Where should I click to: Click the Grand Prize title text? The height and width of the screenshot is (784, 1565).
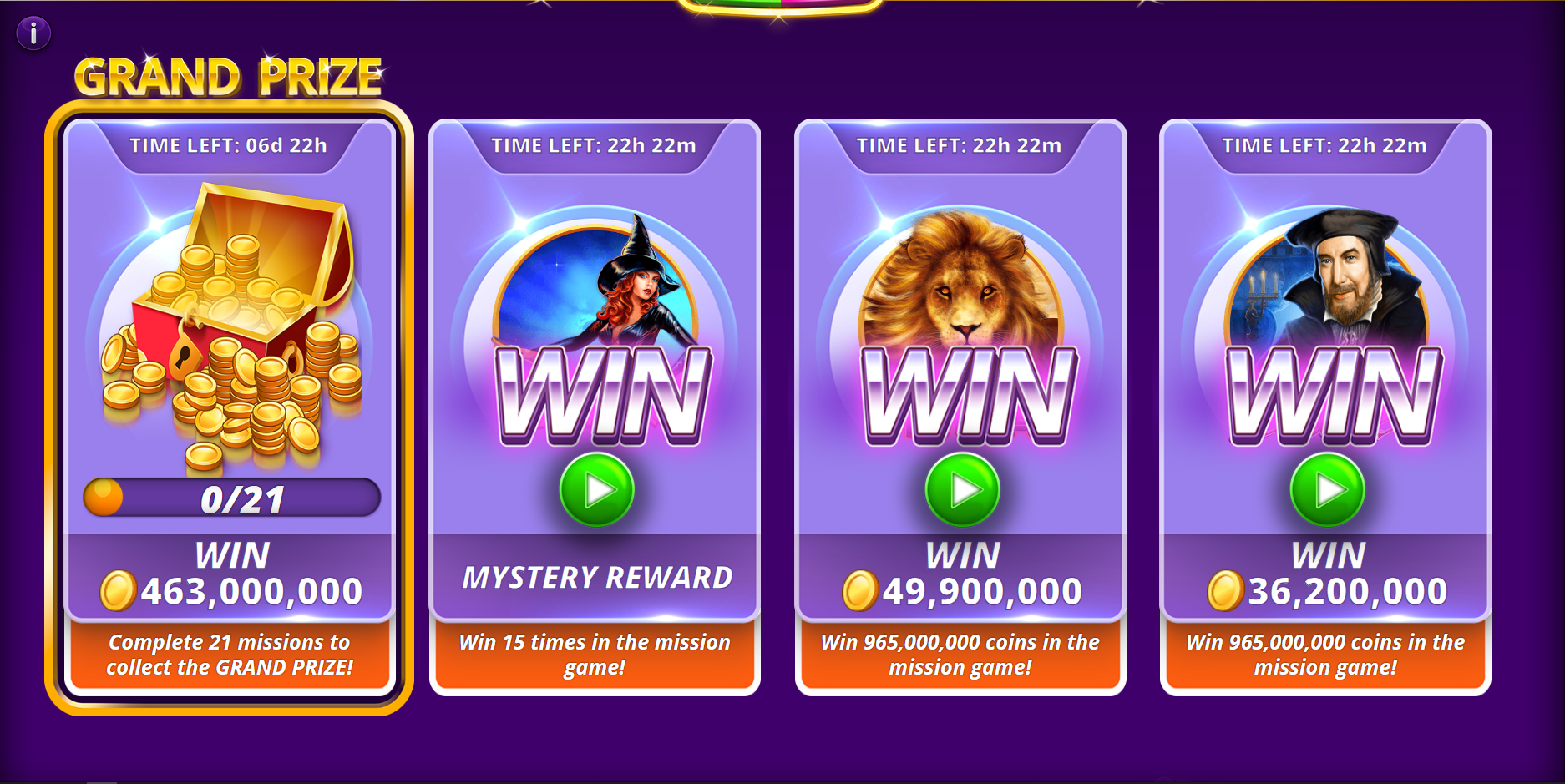pos(228,77)
